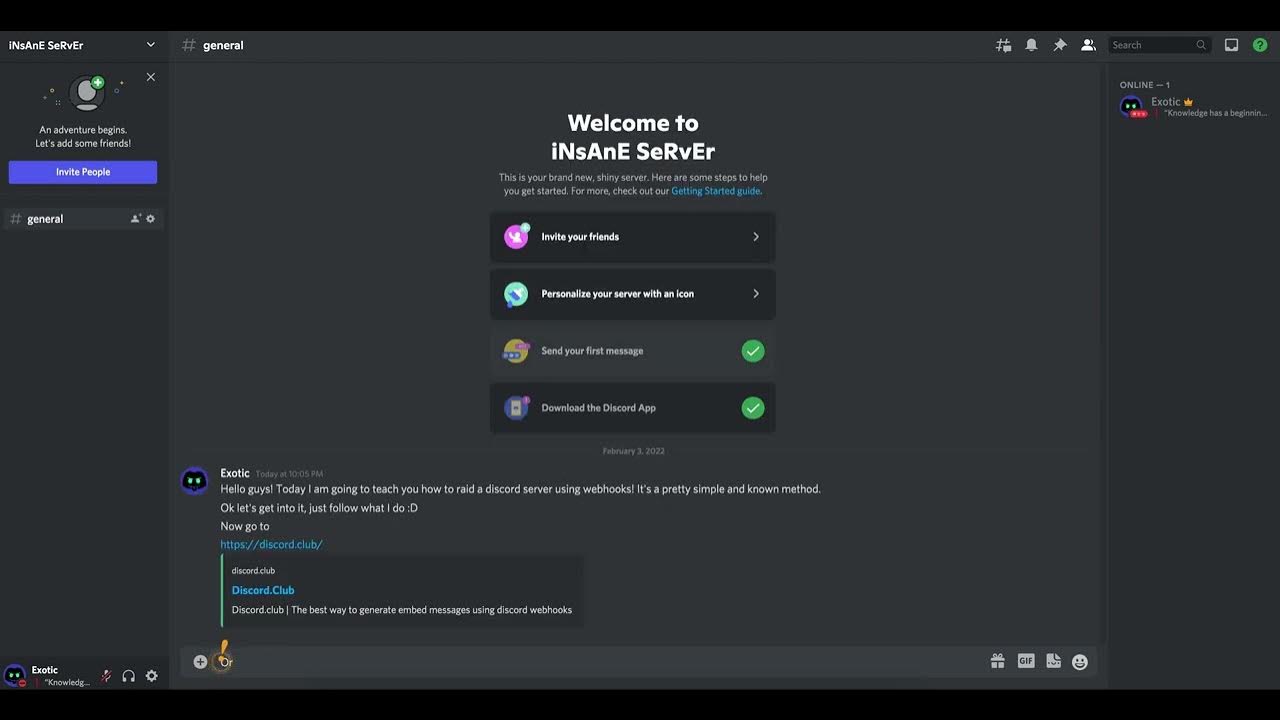1280x720 pixels.
Task: Click the plus attachment button in message box
Action: [200, 662]
